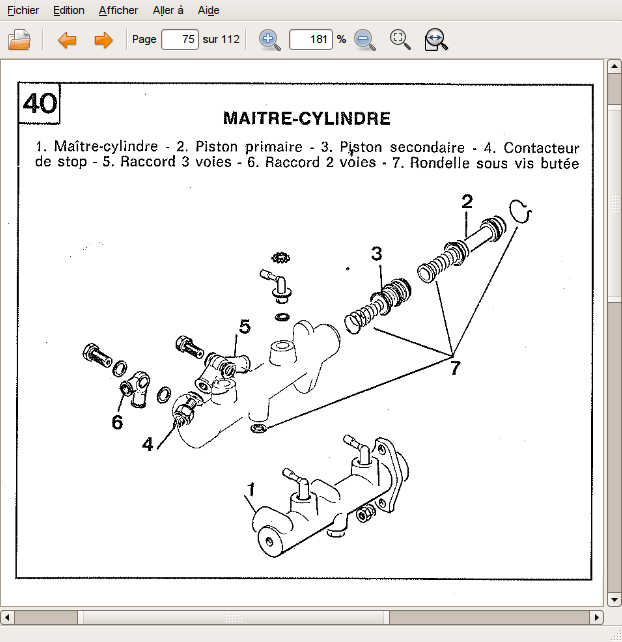Open a file with the folder icon

(x=19, y=40)
